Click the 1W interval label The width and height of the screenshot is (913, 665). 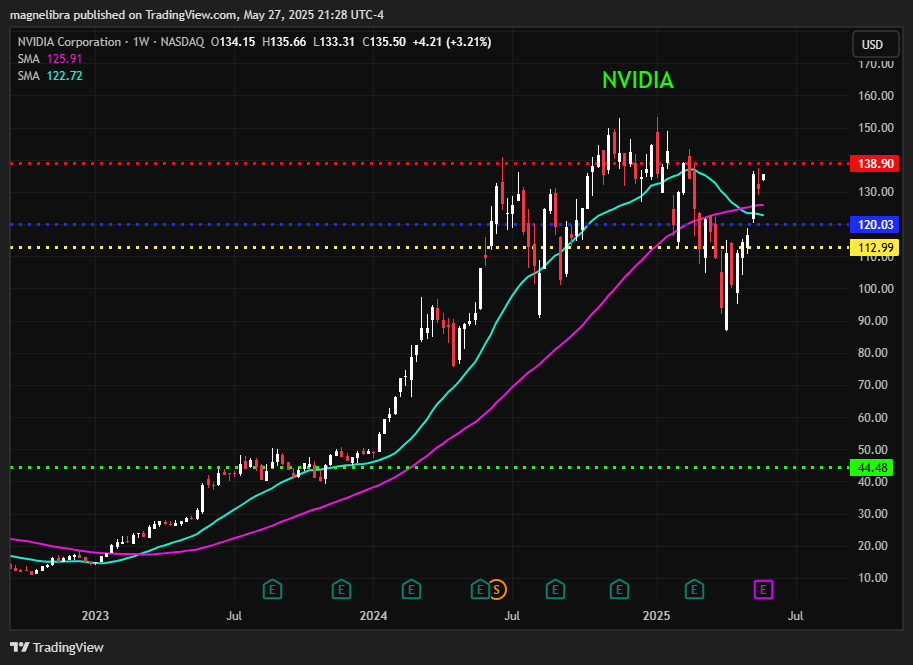(141, 42)
